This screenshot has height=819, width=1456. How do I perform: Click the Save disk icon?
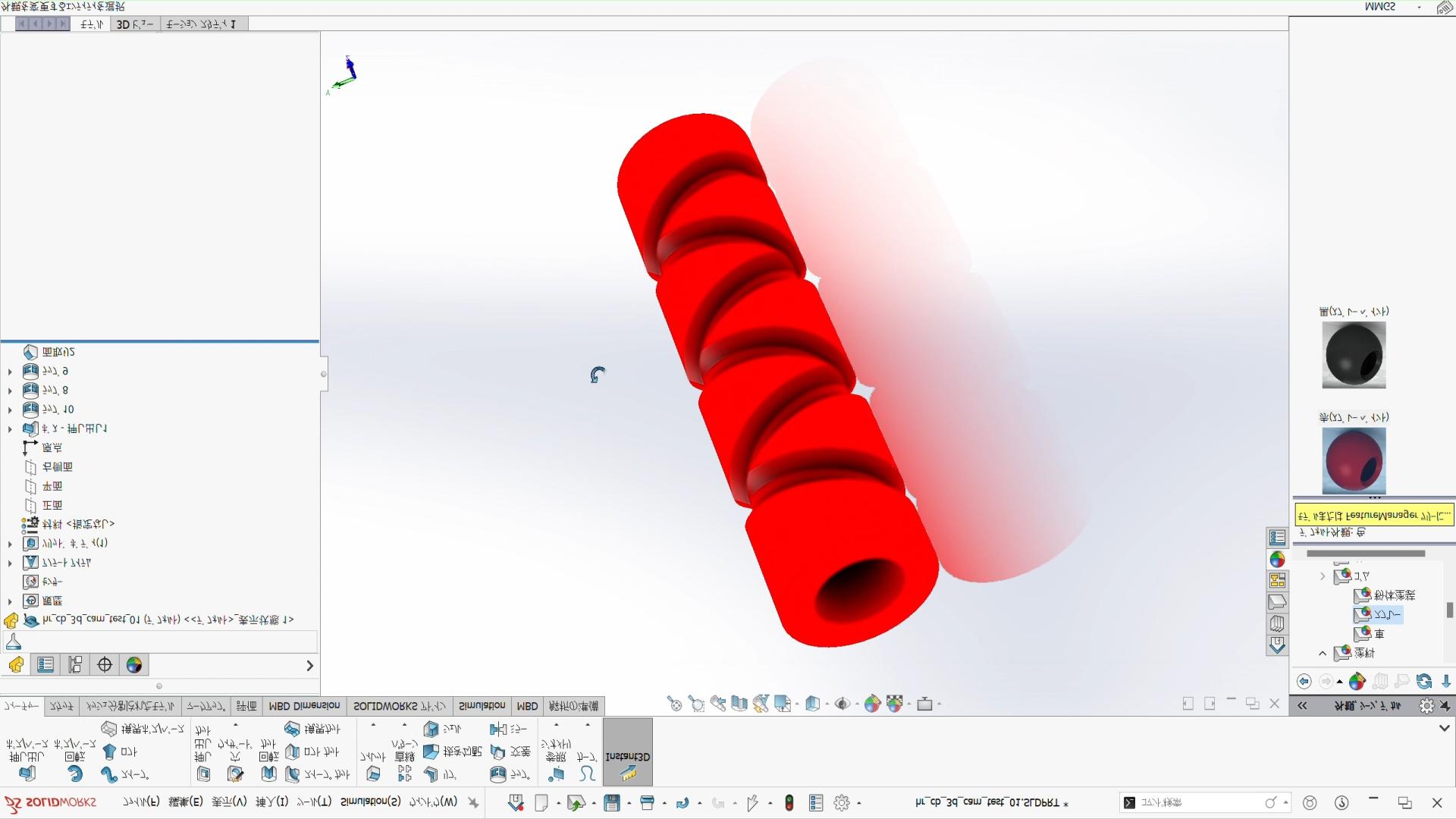point(612,803)
